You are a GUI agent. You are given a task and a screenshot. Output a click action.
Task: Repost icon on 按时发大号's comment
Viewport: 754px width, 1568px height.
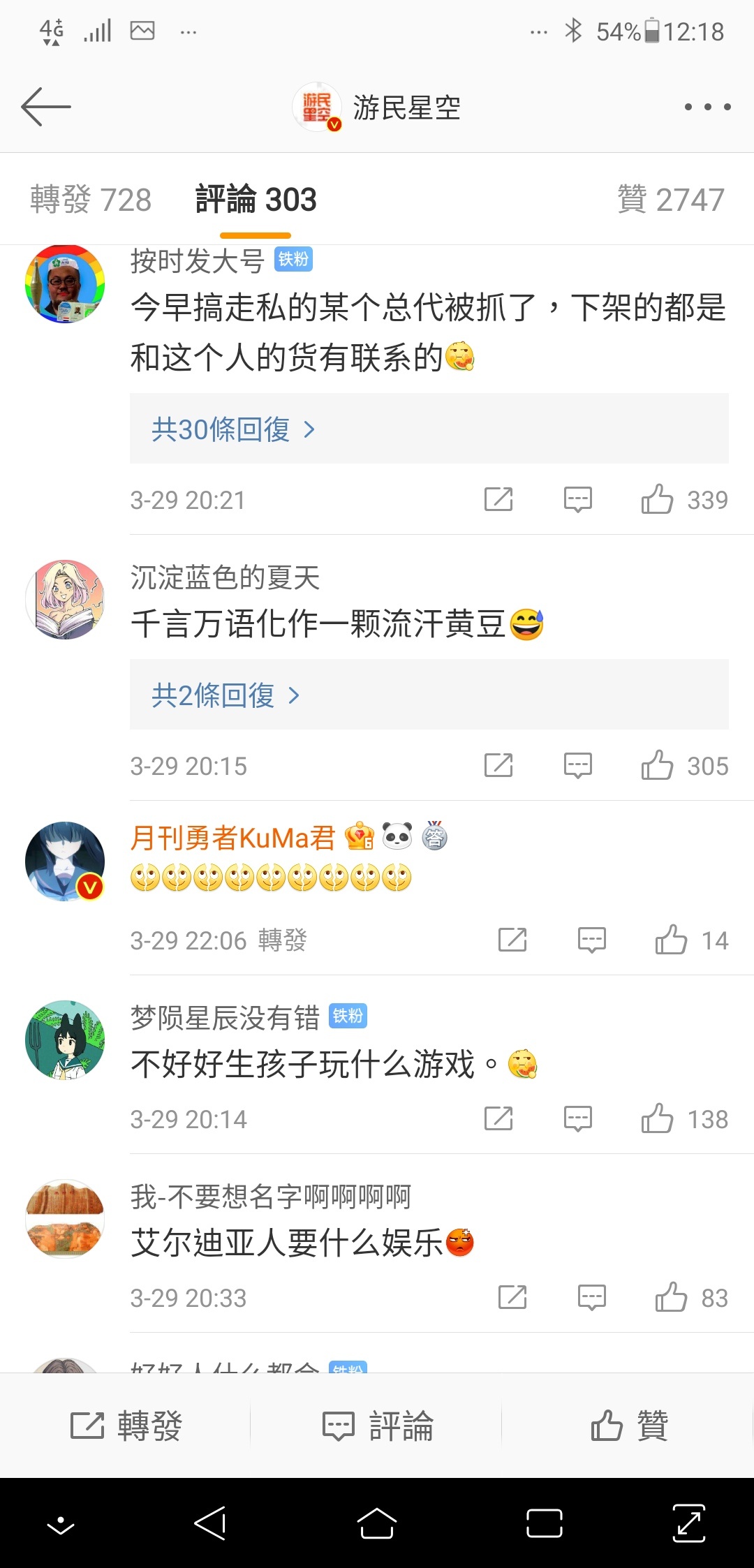pos(498,500)
